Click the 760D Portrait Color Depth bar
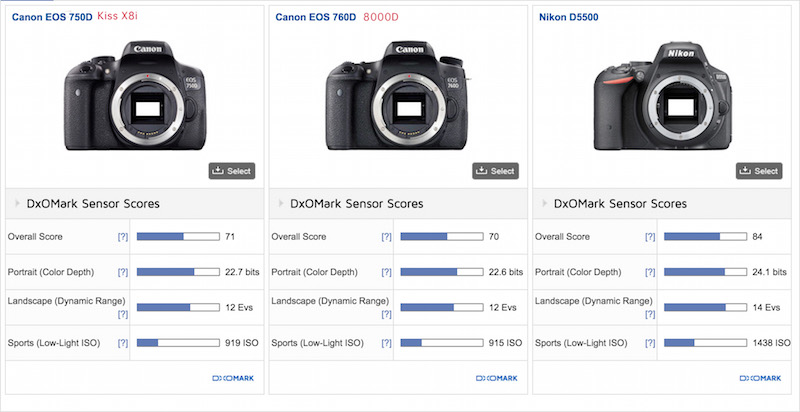The width and height of the screenshot is (800, 412). coord(442,272)
